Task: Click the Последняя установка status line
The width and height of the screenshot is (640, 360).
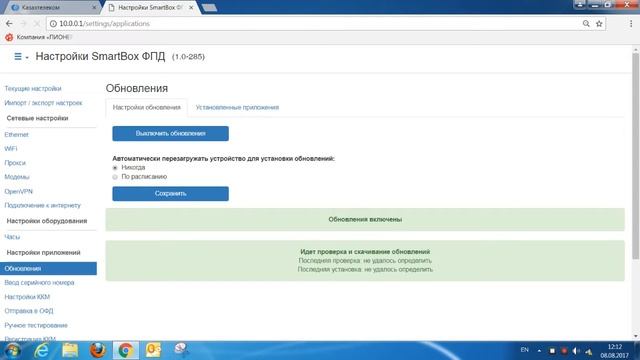Action: [365, 269]
